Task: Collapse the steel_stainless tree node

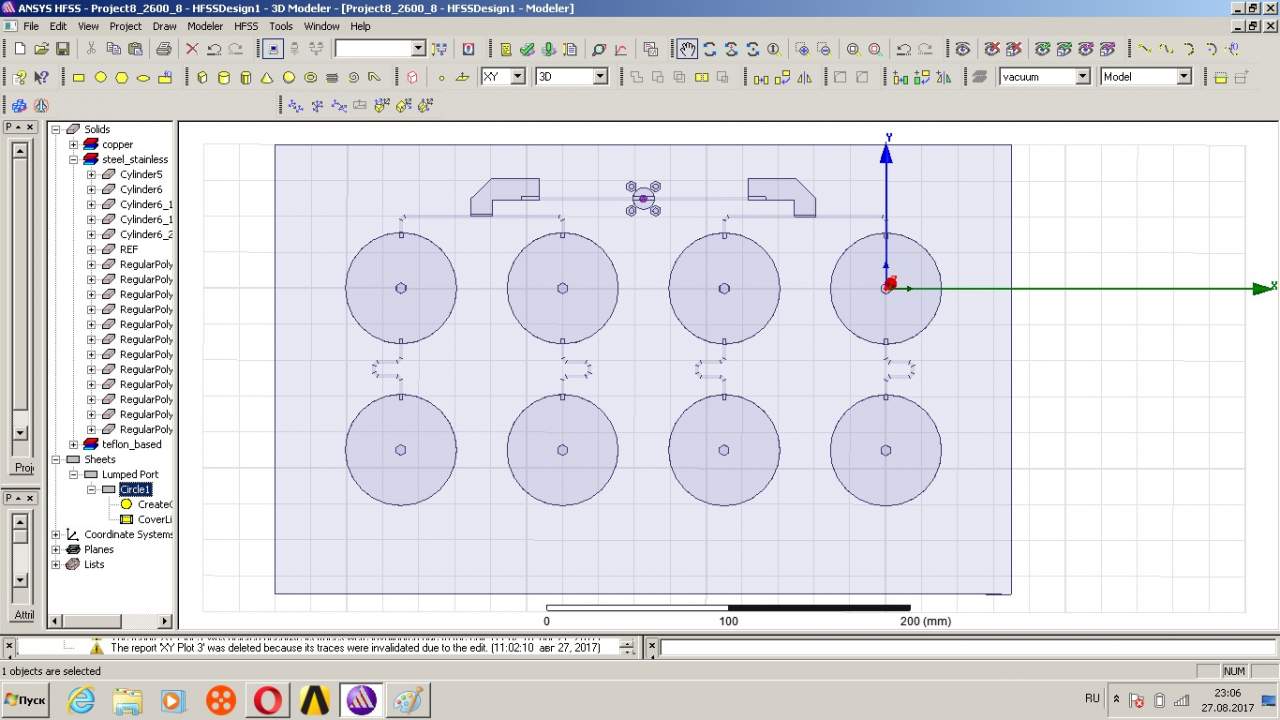Action: (x=74, y=160)
